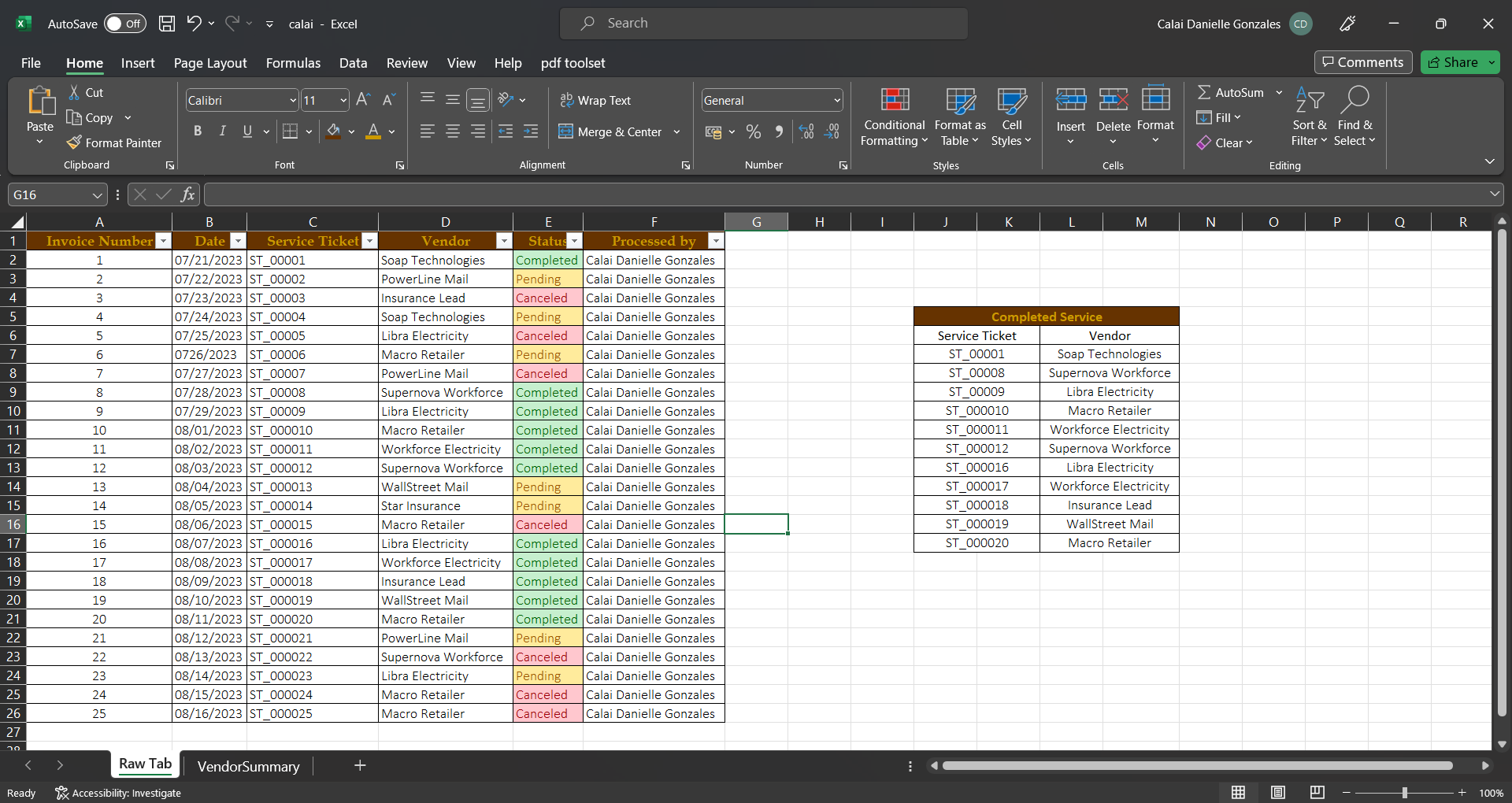1512x803 pixels.
Task: Open Processed by filter dropdown
Action: pos(716,241)
